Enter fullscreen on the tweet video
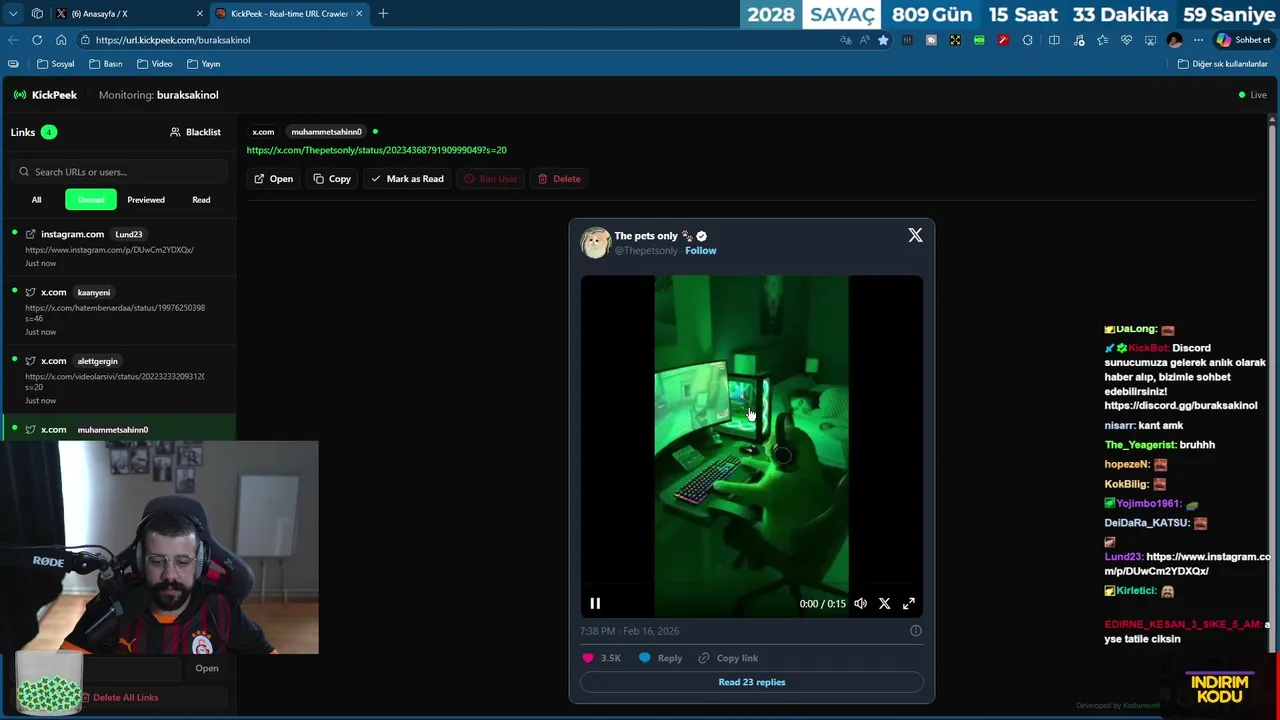Viewport: 1280px width, 720px height. pos(909,603)
